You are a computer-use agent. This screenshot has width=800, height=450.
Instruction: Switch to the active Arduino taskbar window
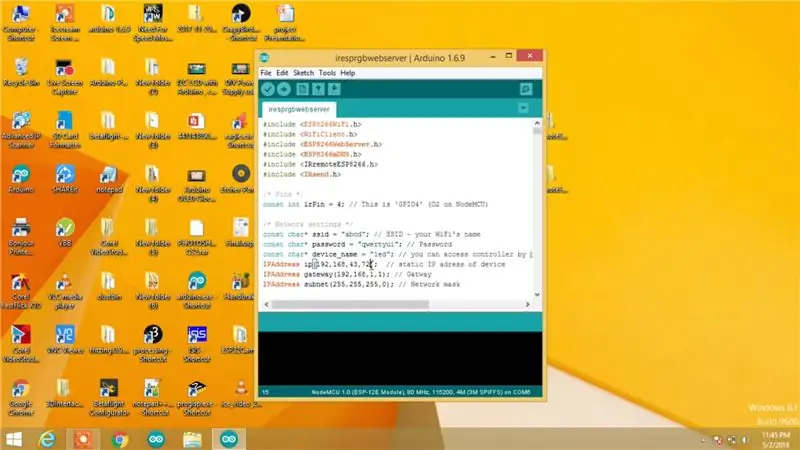(229, 439)
